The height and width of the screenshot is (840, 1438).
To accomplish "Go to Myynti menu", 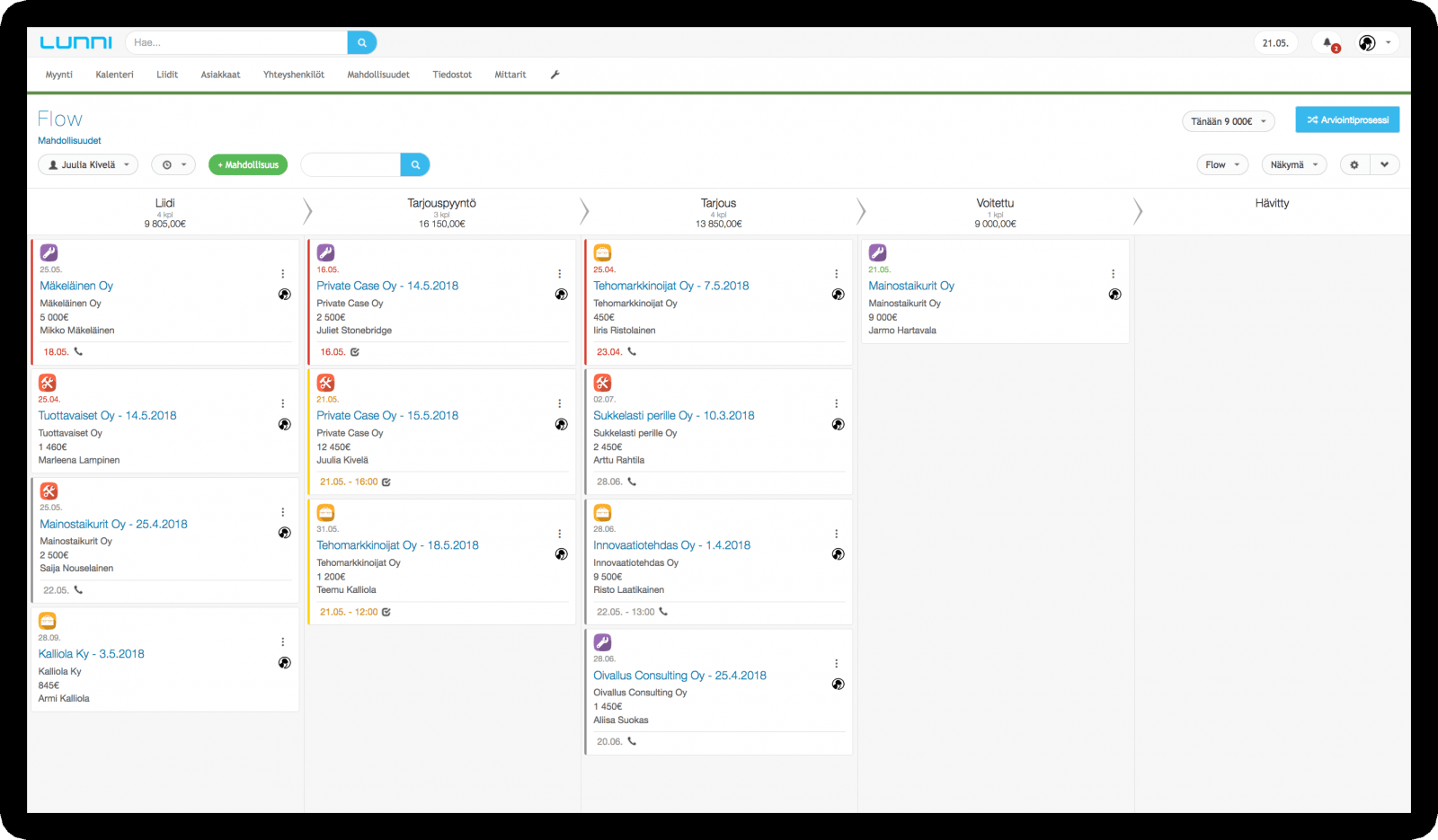I will 59,75.
